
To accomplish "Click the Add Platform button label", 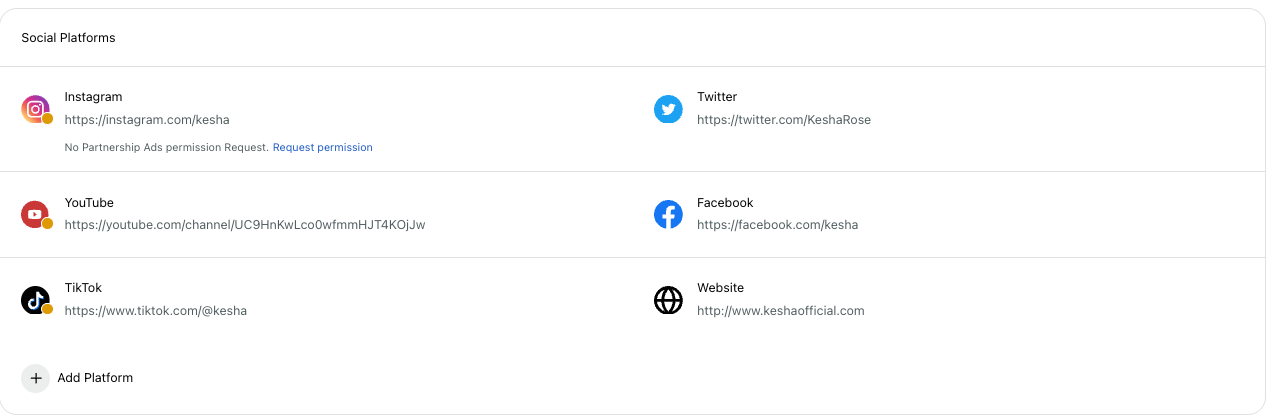I will click(95, 378).
